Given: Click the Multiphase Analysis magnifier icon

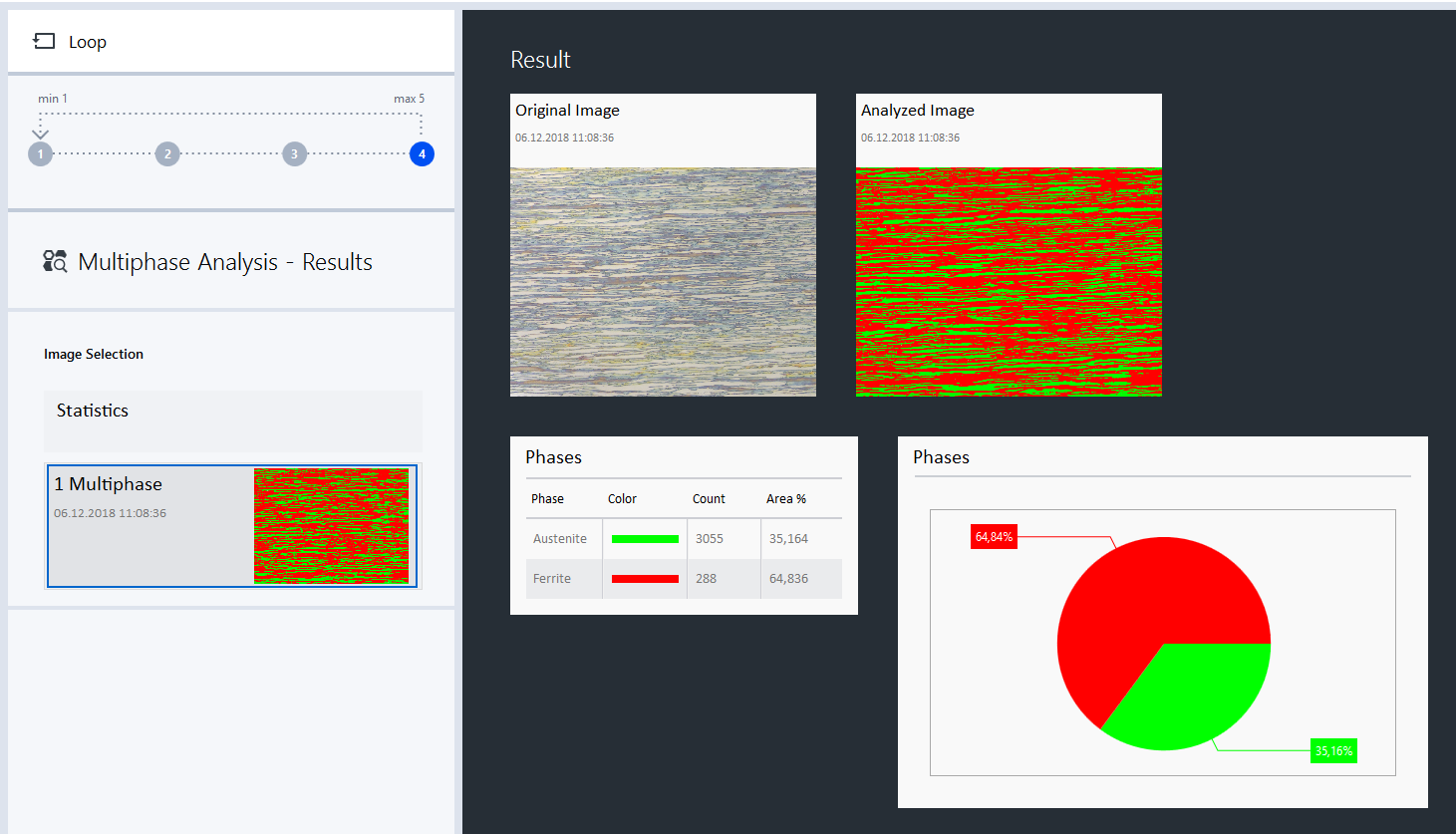Looking at the screenshot, I should (x=56, y=261).
